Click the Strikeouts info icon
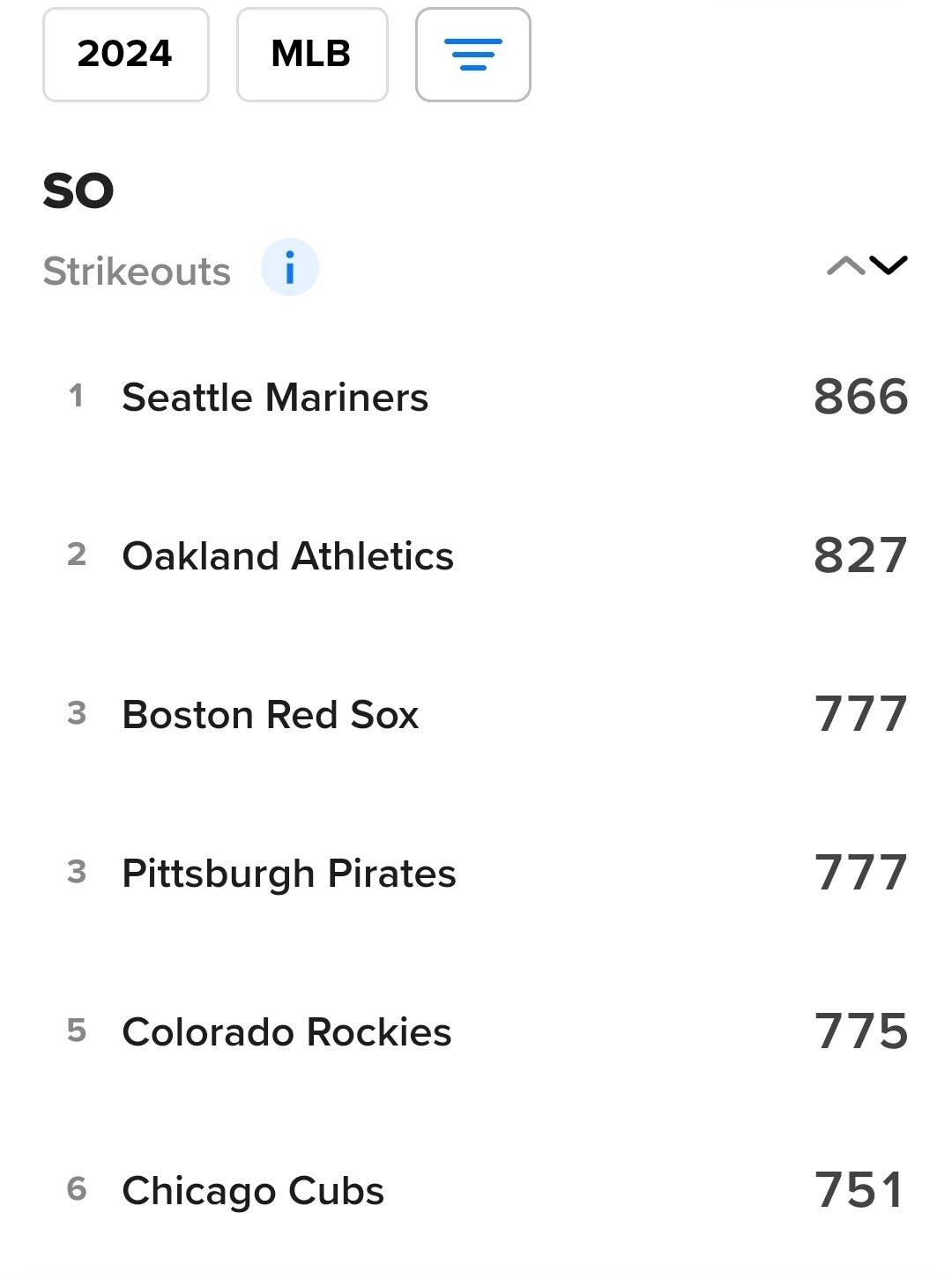Image resolution: width=952 pixels, height=1280 pixels. click(x=289, y=267)
